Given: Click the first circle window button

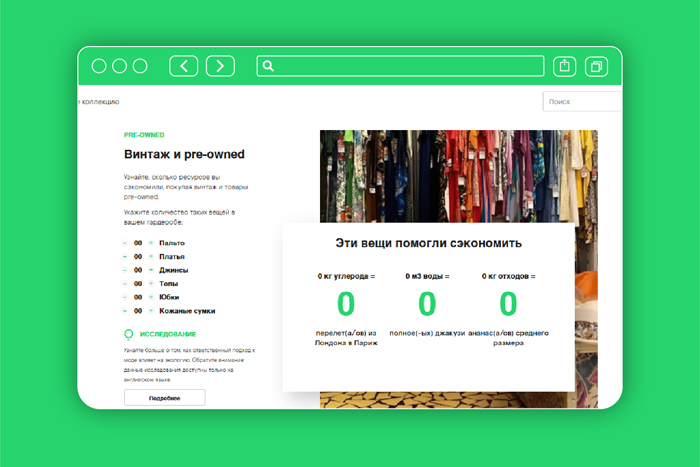Looking at the screenshot, I should tap(99, 66).
